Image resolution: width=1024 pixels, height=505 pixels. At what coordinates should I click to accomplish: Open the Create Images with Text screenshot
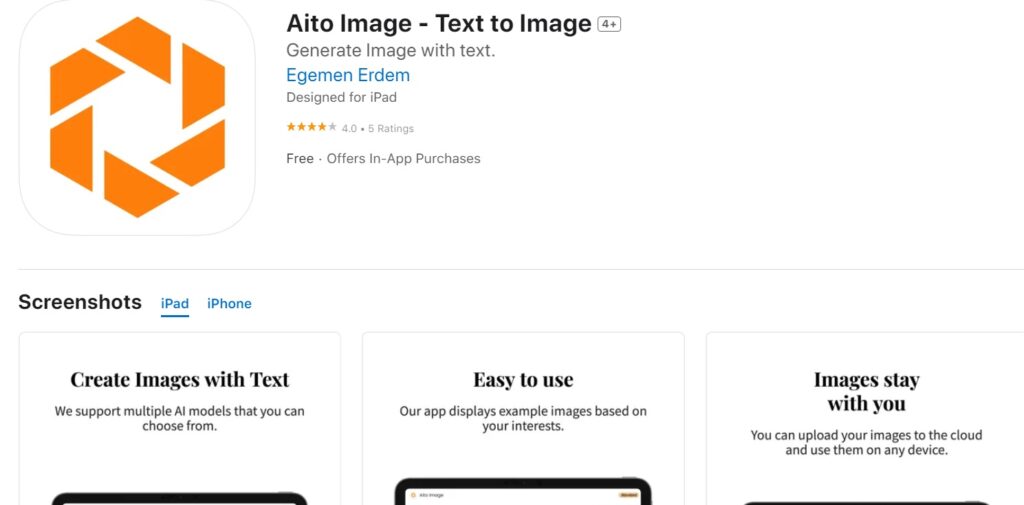pyautogui.click(x=180, y=419)
